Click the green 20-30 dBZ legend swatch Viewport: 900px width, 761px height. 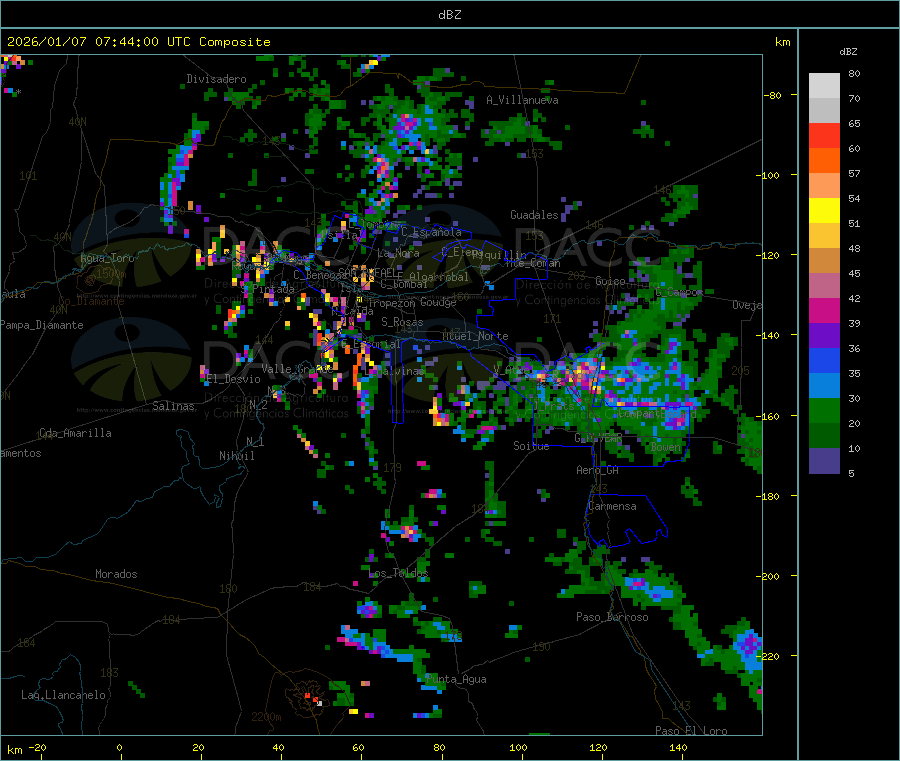tap(824, 410)
